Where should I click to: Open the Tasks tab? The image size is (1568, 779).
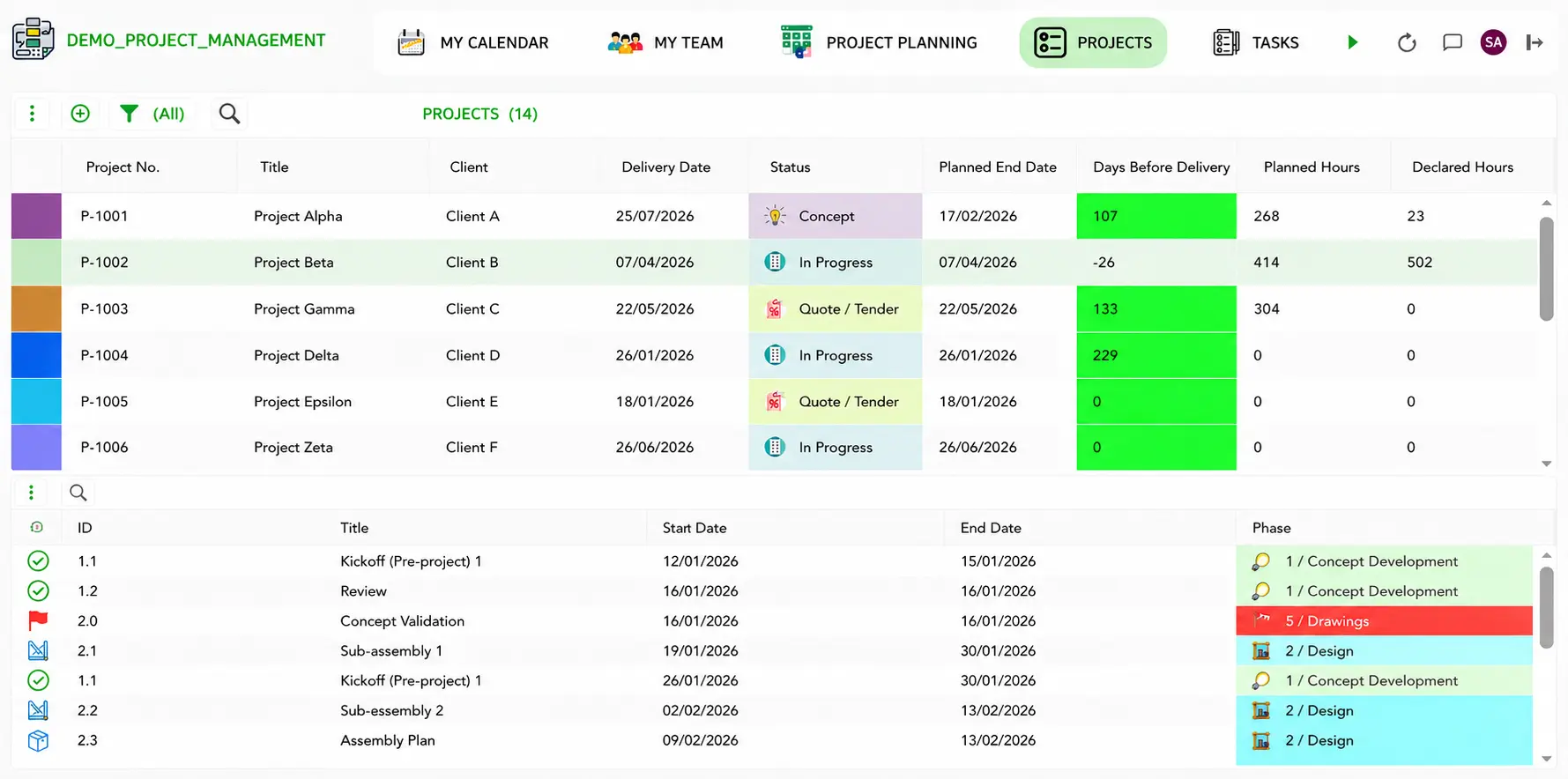click(x=1256, y=42)
